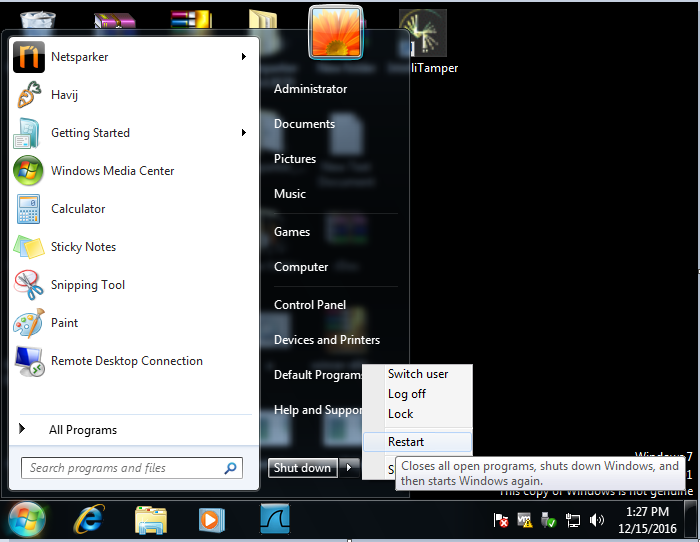This screenshot has height=542, width=700.
Task: Click the Show desktop strip
Action: click(x=691, y=519)
